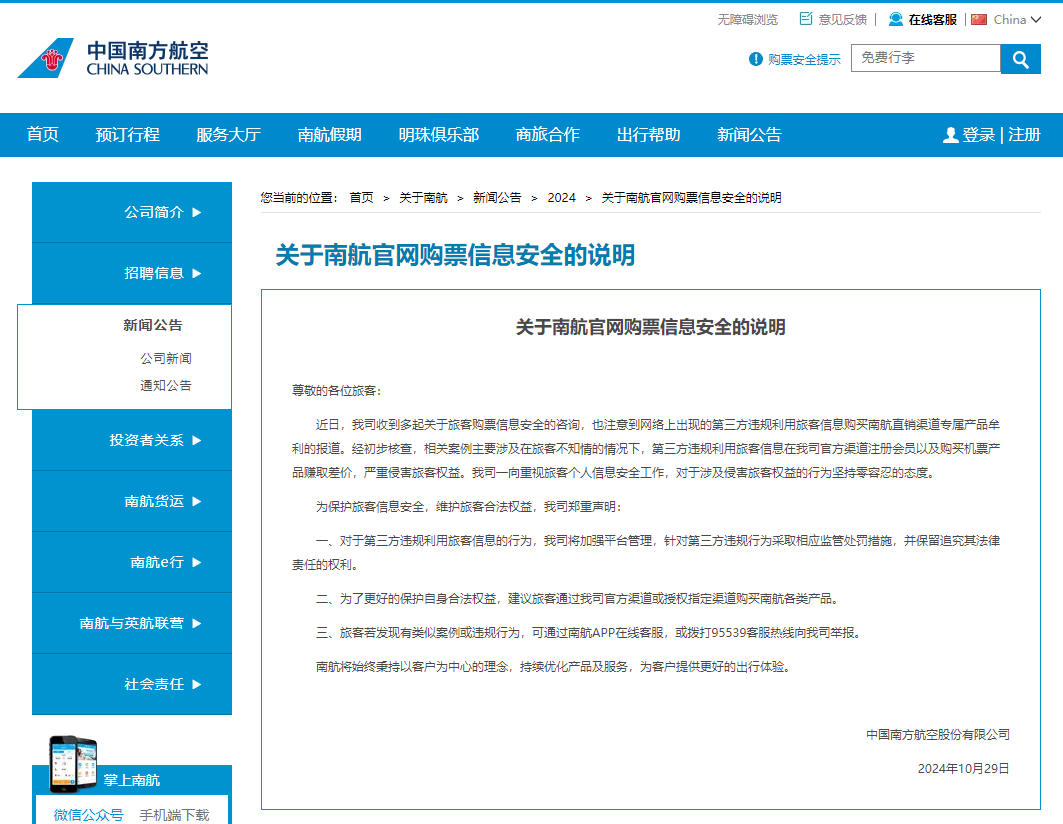
Task: Open 明珠俱乐部 navigation menu
Action: click(439, 134)
